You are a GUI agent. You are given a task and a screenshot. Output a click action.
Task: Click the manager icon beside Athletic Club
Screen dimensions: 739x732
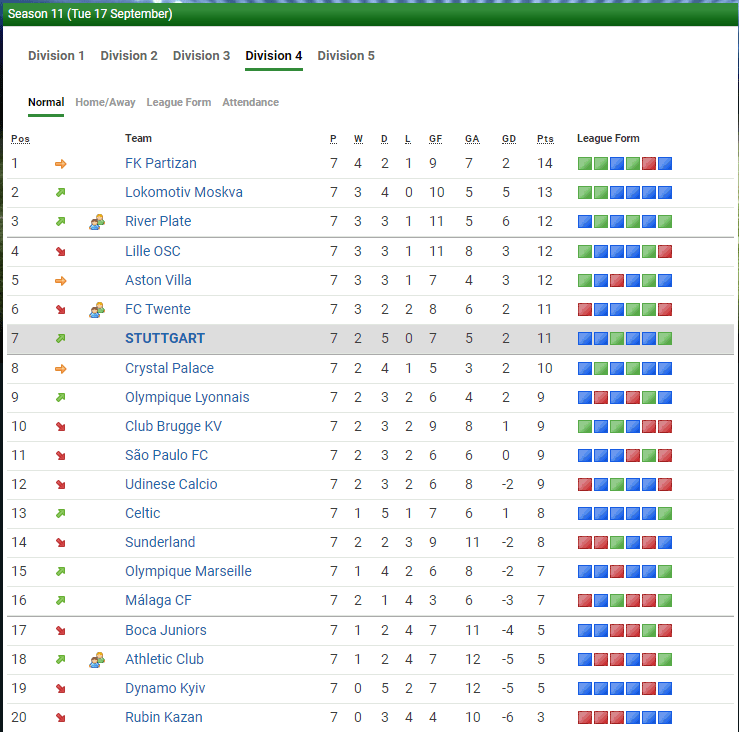pos(97,660)
